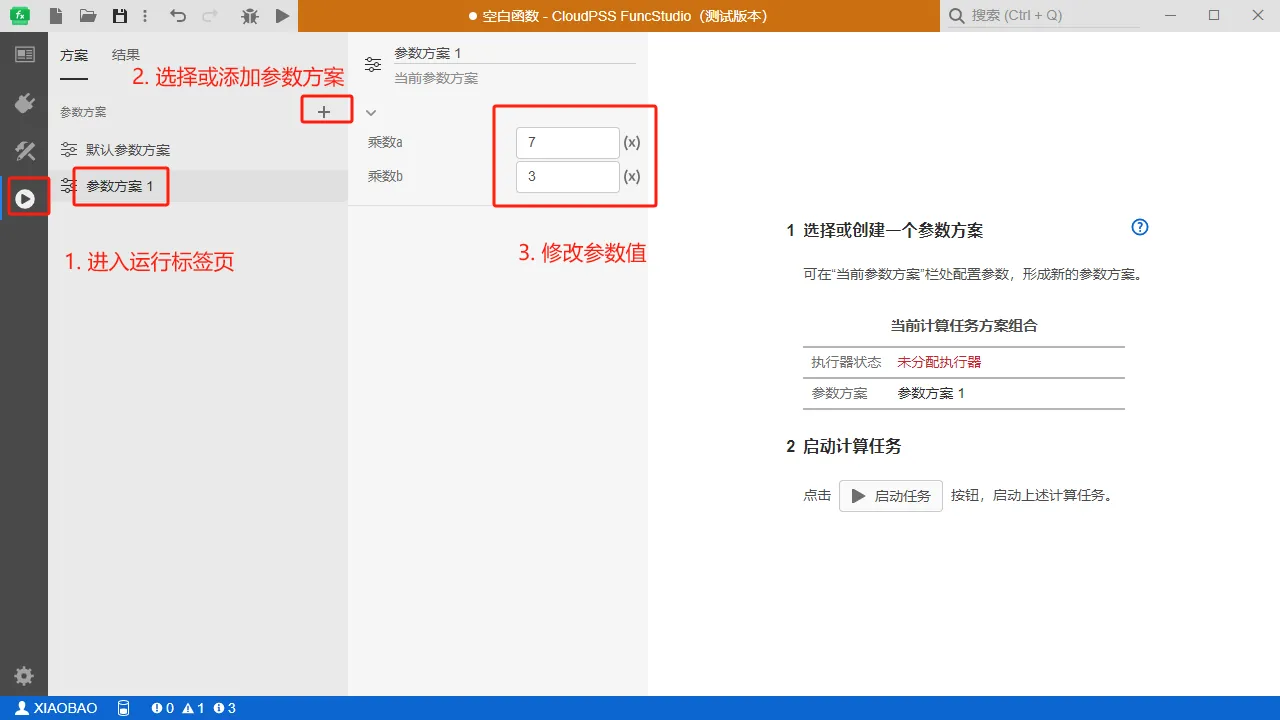Select the 默认参数方案 scheme
This screenshot has height=720, width=1280.
127,150
